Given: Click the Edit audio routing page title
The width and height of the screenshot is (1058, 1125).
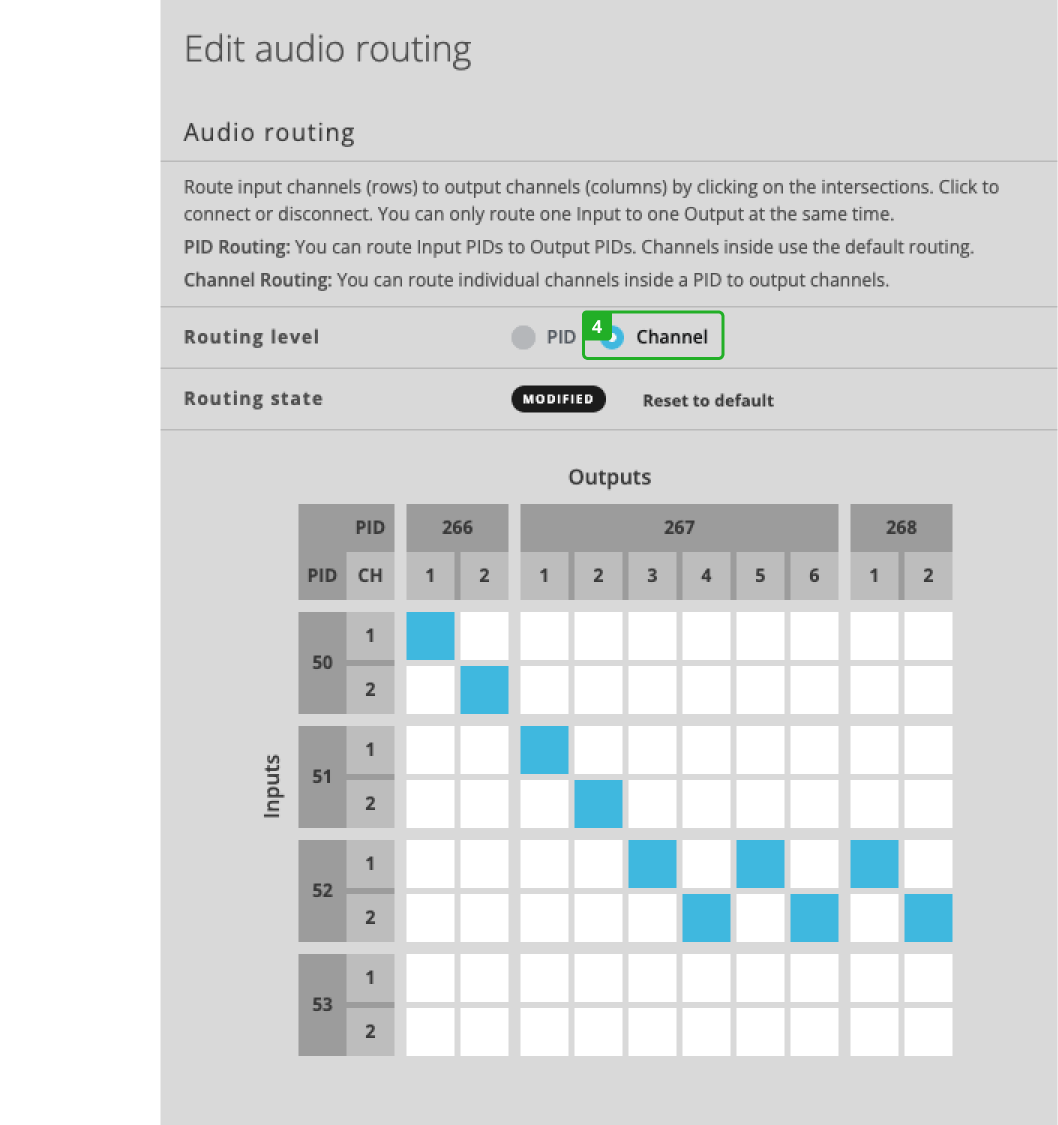Looking at the screenshot, I should click(x=328, y=48).
